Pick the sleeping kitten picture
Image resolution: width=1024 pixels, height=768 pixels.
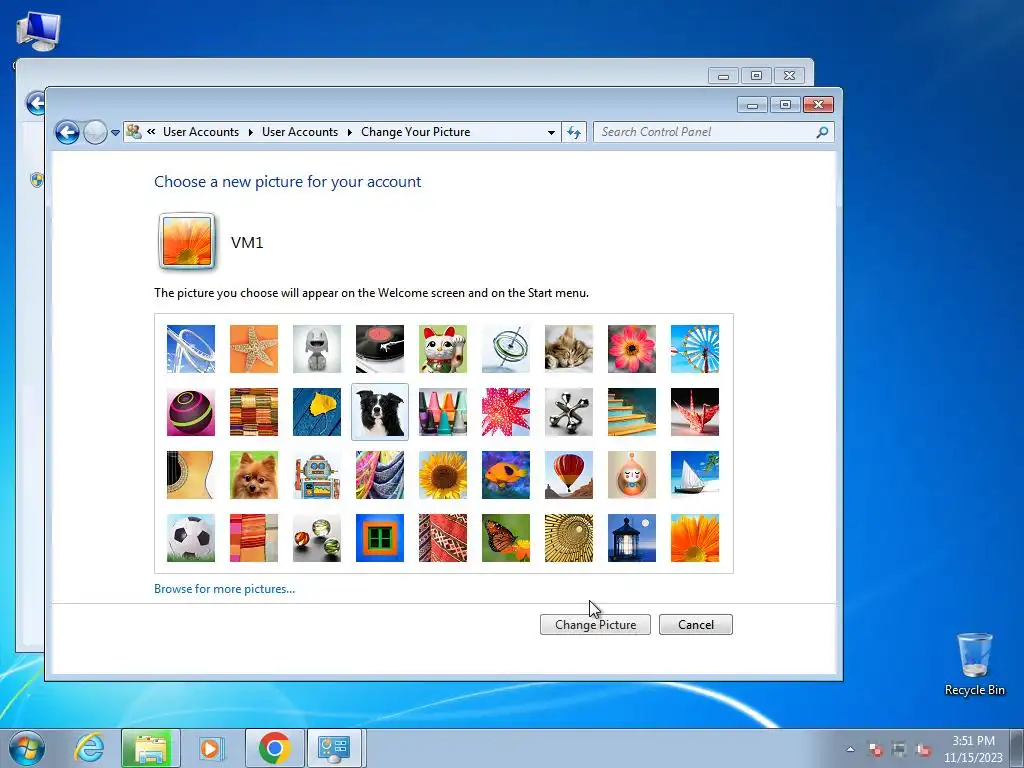pyautogui.click(x=569, y=349)
